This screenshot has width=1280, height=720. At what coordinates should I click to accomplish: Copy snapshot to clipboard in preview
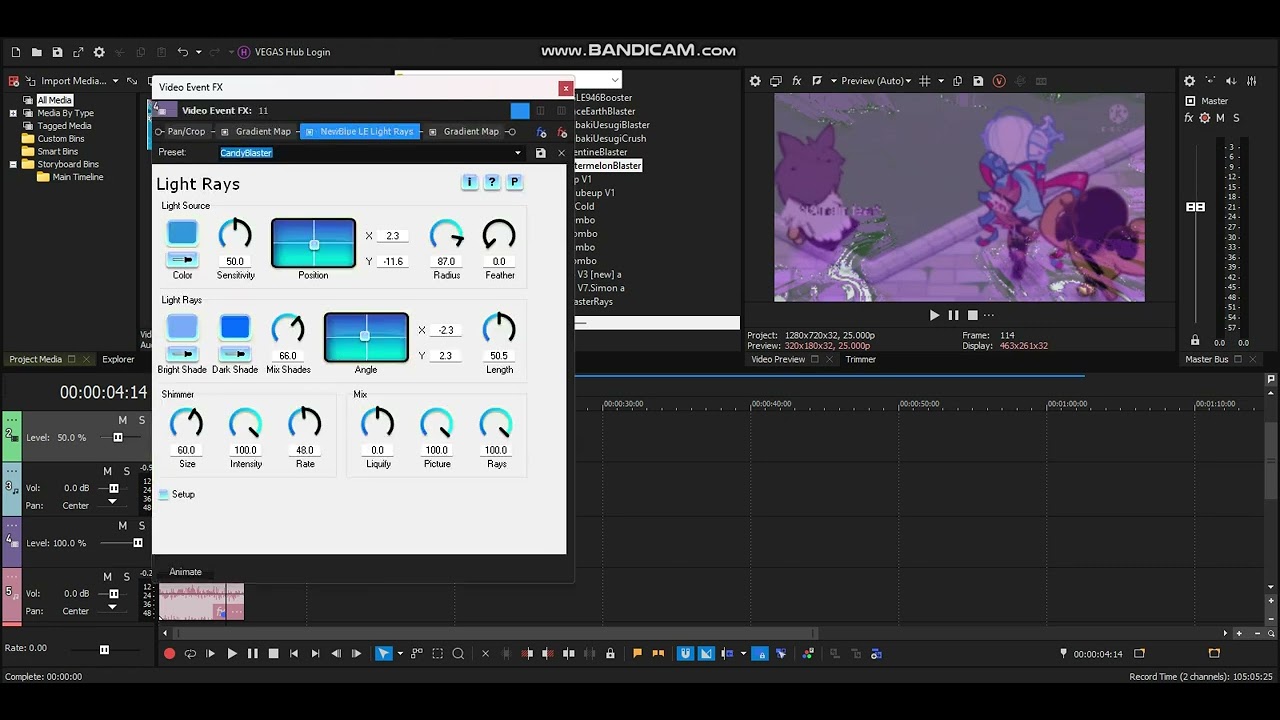pyautogui.click(x=957, y=81)
